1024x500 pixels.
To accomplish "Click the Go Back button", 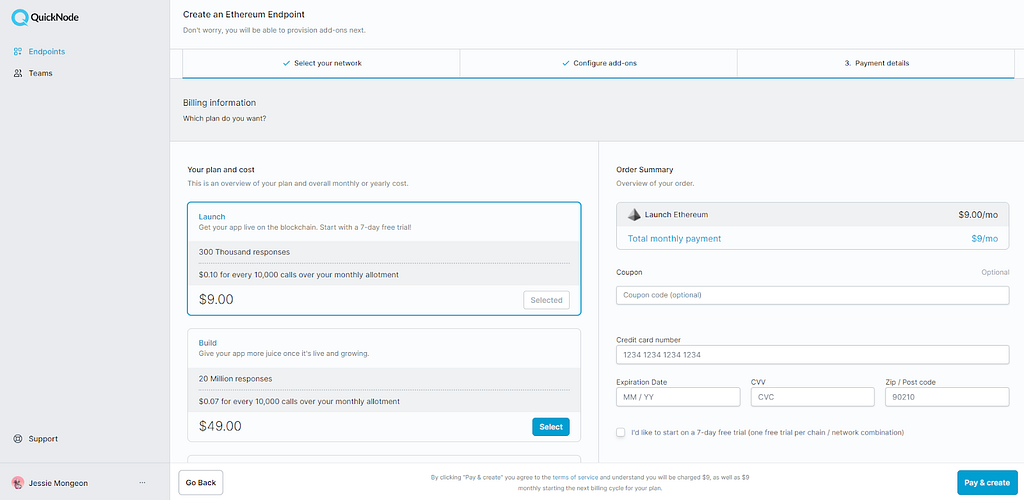I will coord(200,483).
